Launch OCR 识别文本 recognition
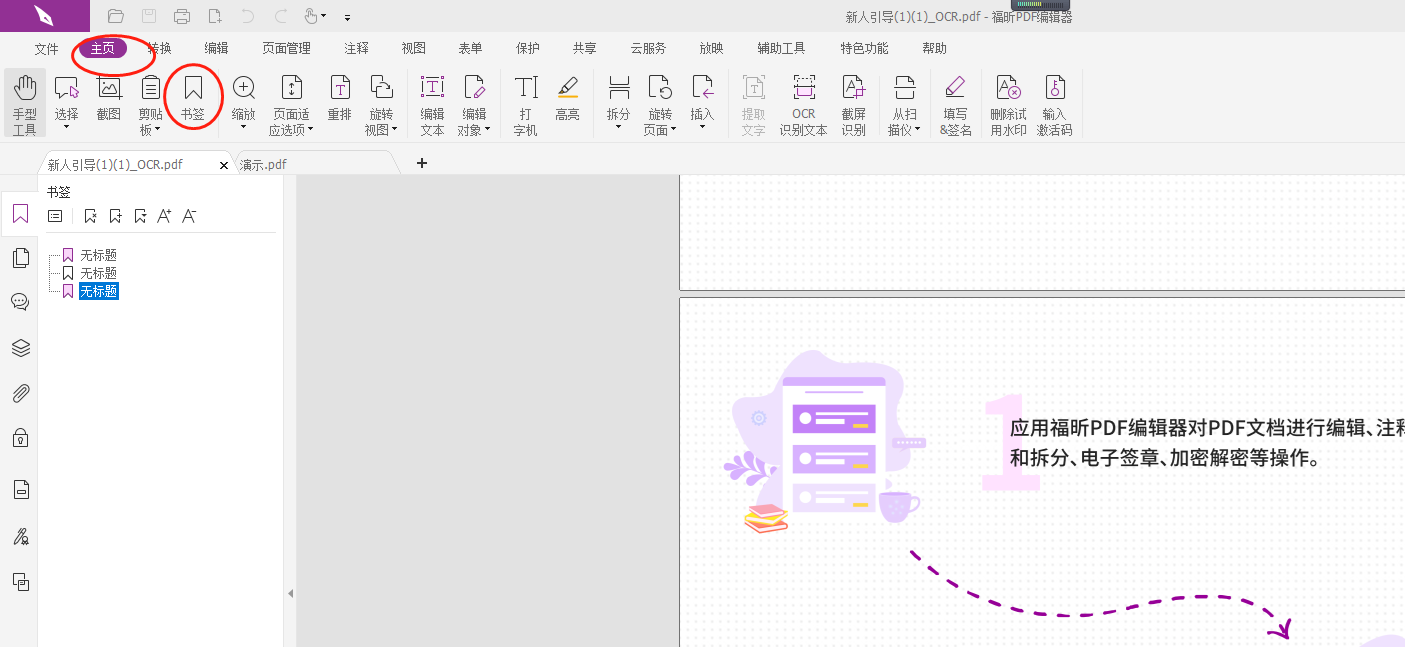1405x647 pixels. point(803,100)
